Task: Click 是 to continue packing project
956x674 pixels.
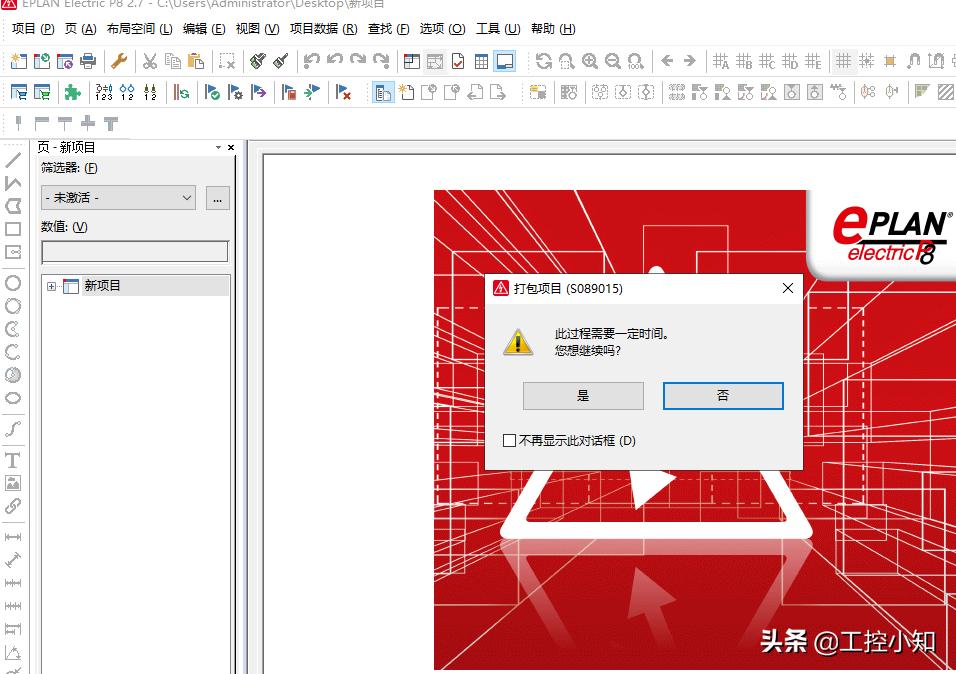Action: (582, 396)
